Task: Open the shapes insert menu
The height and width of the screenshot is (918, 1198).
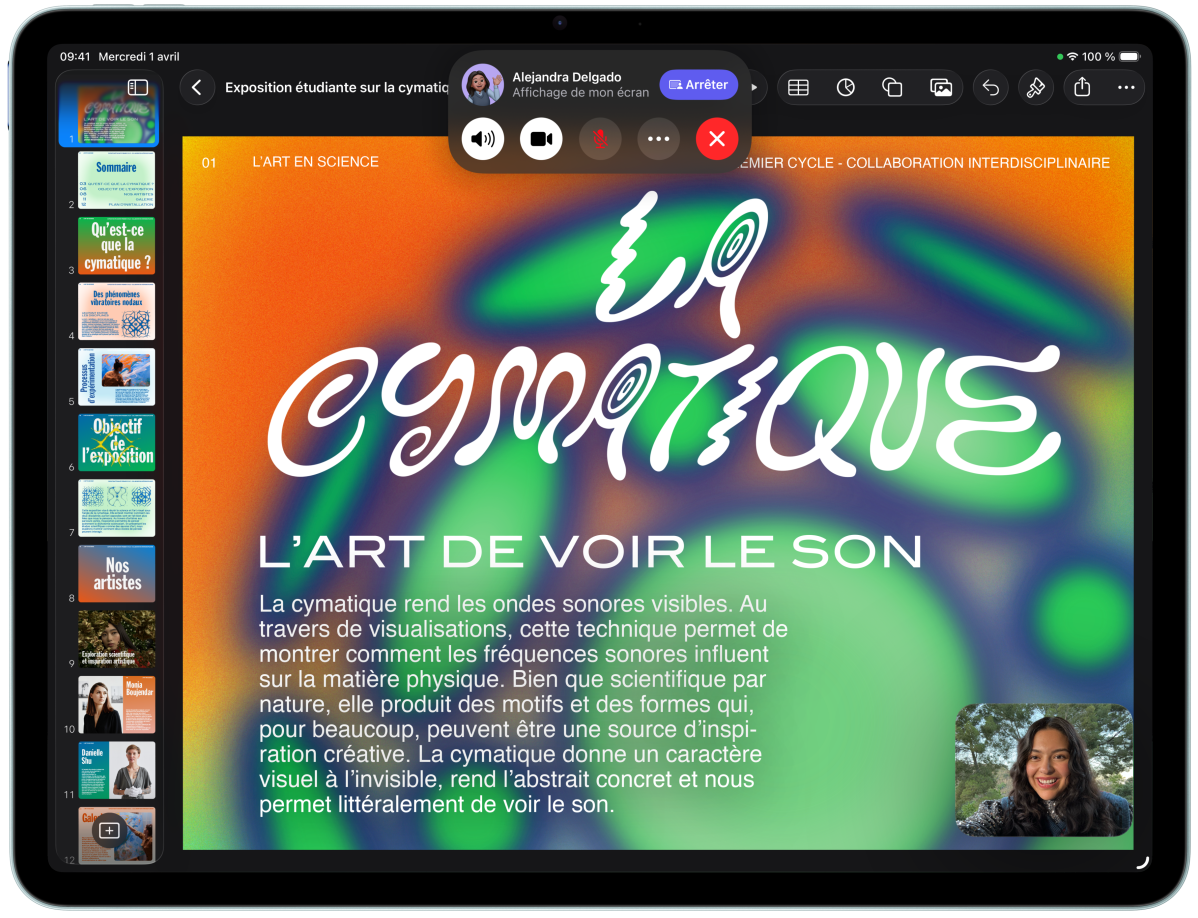Action: tap(893, 88)
